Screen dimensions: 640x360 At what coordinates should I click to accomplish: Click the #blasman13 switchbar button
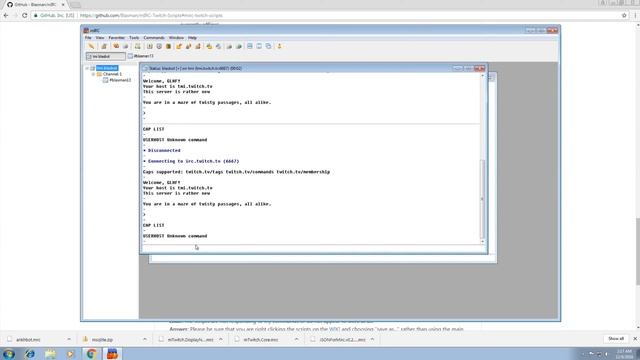click(x=140, y=56)
